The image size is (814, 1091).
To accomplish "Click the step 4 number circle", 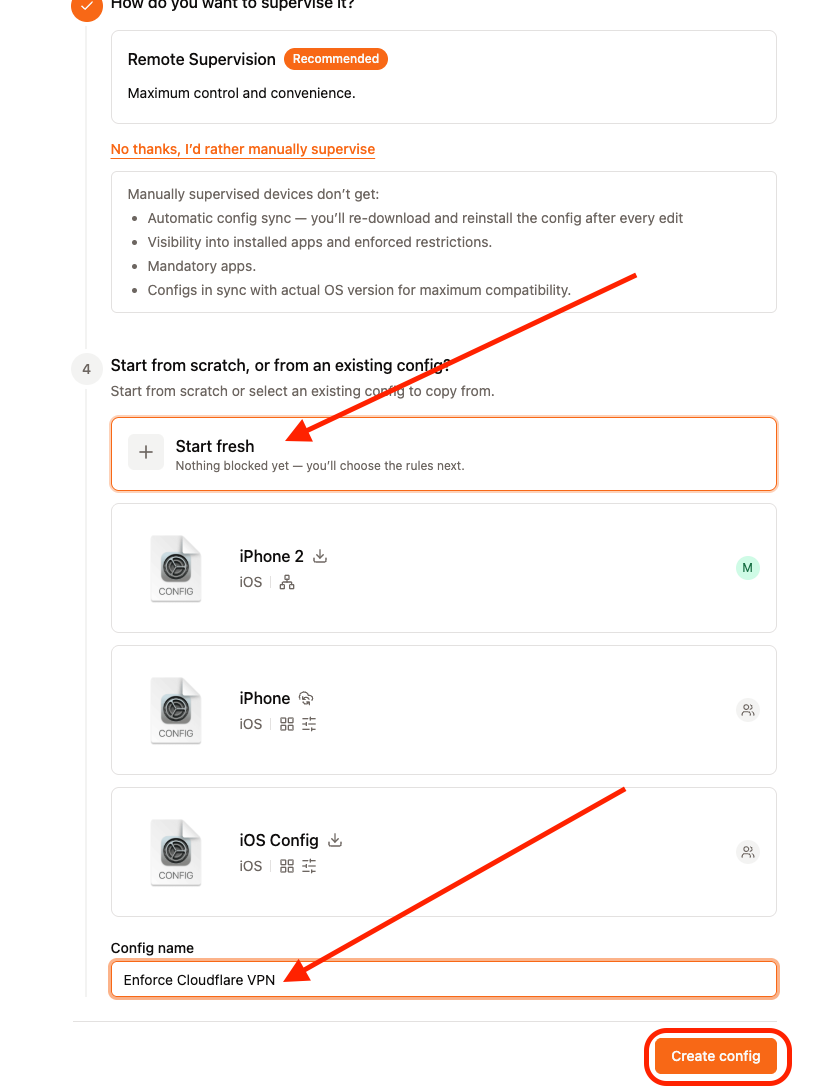I will click(87, 369).
